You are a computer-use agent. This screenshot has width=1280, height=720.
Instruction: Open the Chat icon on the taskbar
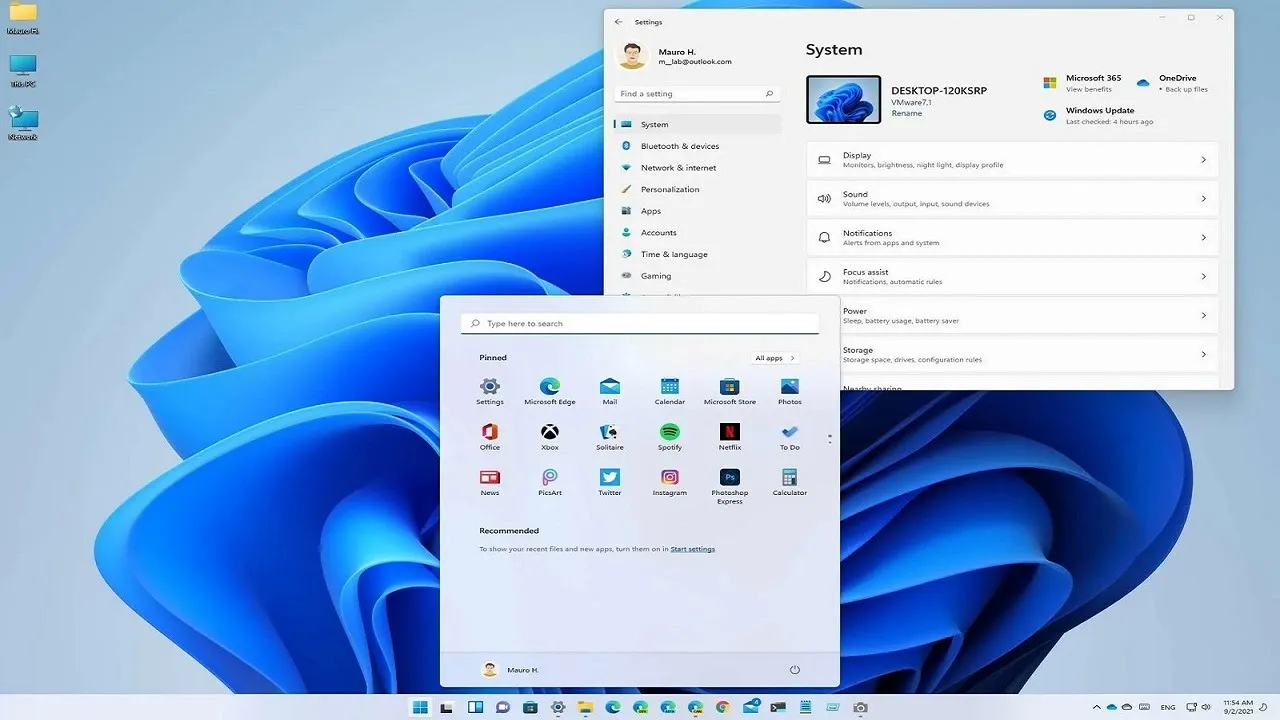(x=502, y=708)
